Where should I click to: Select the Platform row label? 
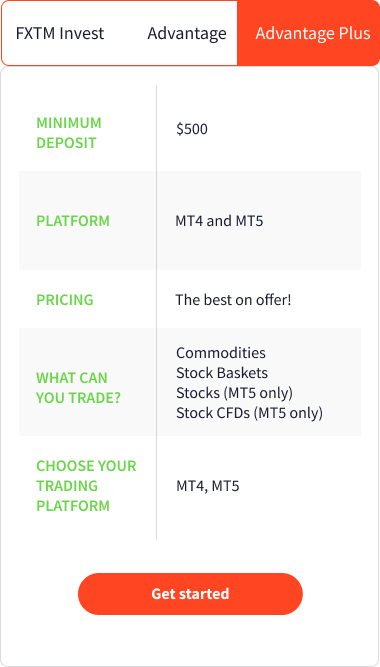tap(73, 221)
